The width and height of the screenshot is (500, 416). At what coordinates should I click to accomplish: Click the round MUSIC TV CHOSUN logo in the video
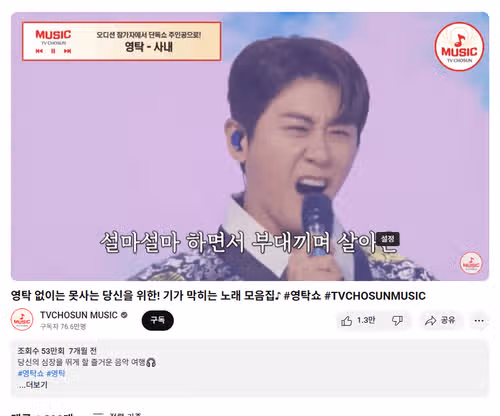point(459,47)
